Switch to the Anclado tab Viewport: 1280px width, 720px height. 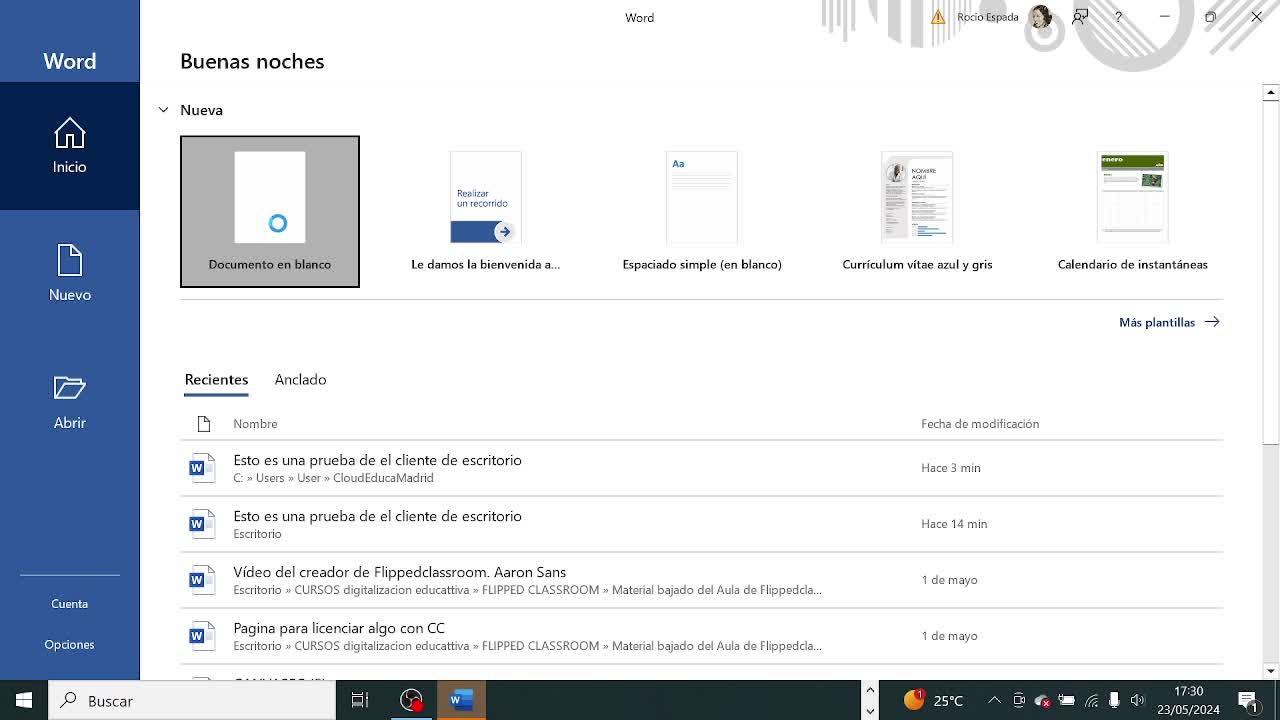[300, 380]
